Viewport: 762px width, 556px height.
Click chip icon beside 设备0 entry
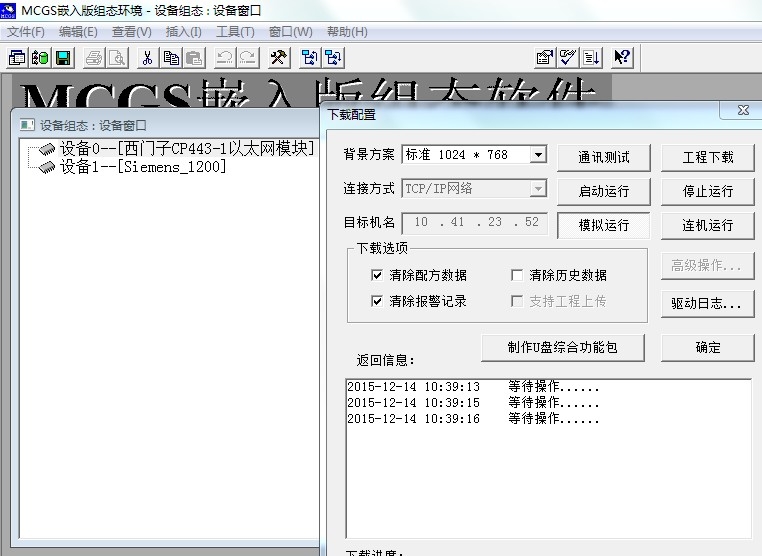[47, 148]
